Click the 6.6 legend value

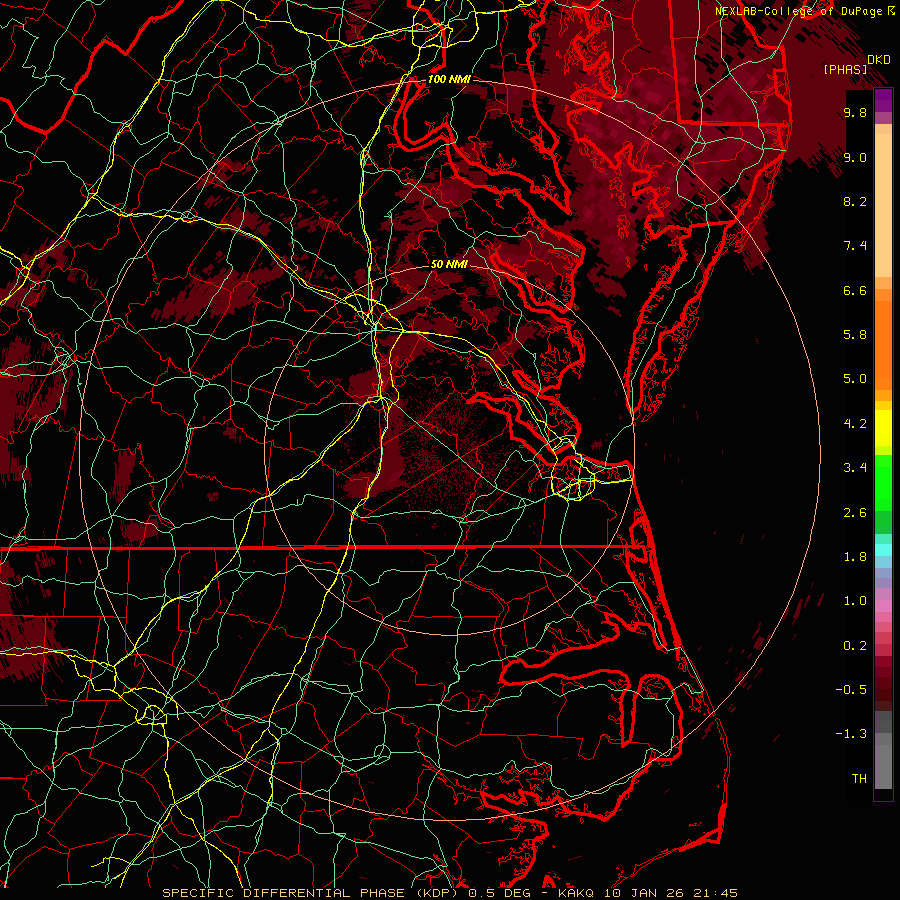(855, 290)
